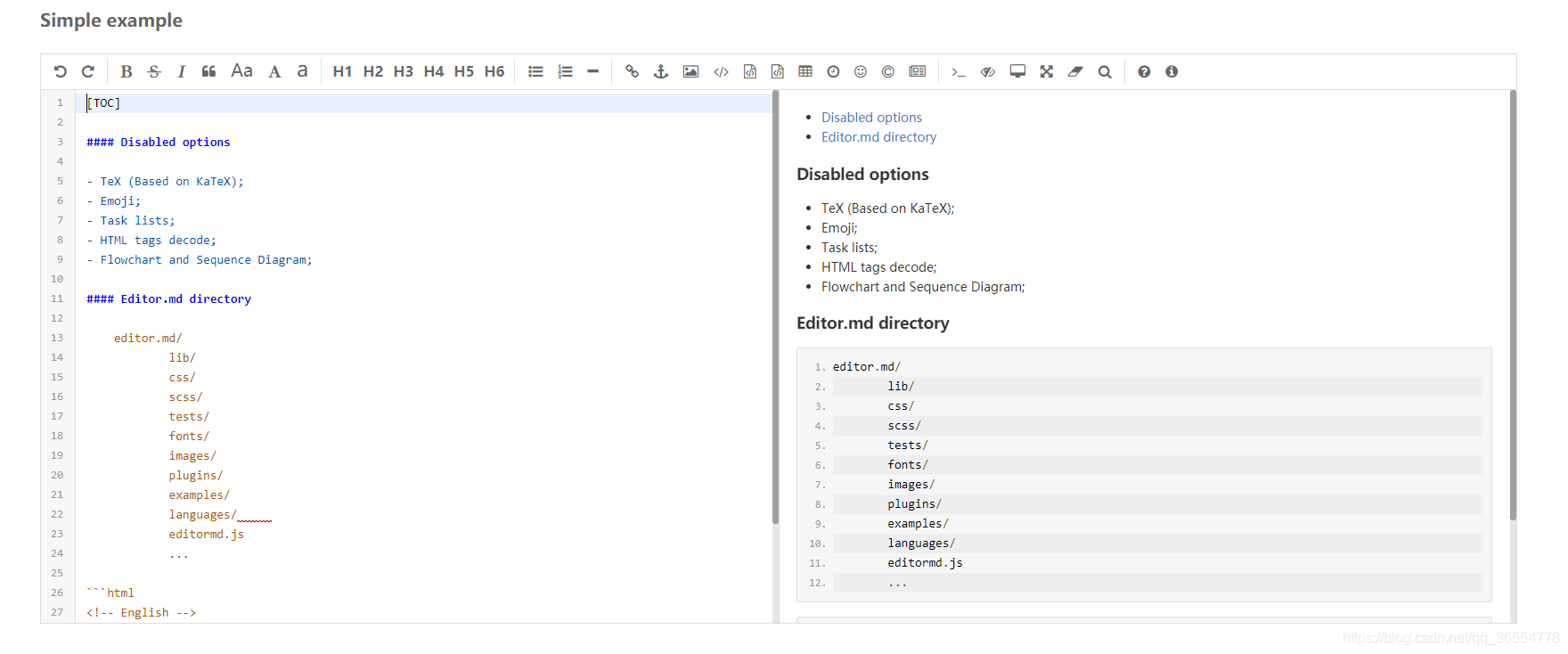The width and height of the screenshot is (1568, 654).
Task: Click the '#### Disabled options' source line
Action: (x=159, y=143)
